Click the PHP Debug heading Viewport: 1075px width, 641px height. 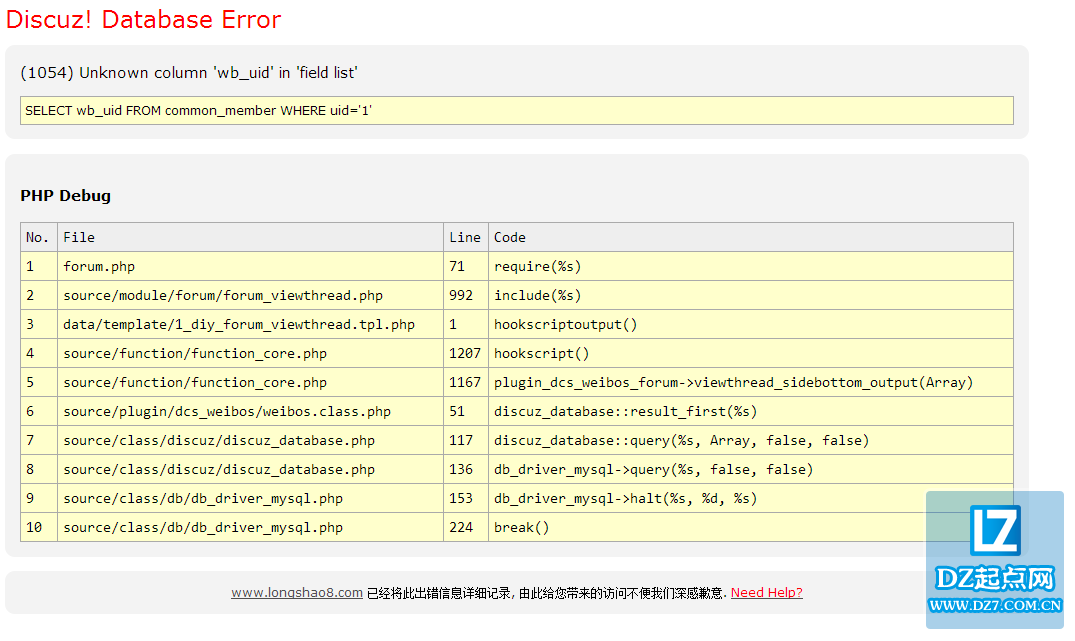[65, 196]
